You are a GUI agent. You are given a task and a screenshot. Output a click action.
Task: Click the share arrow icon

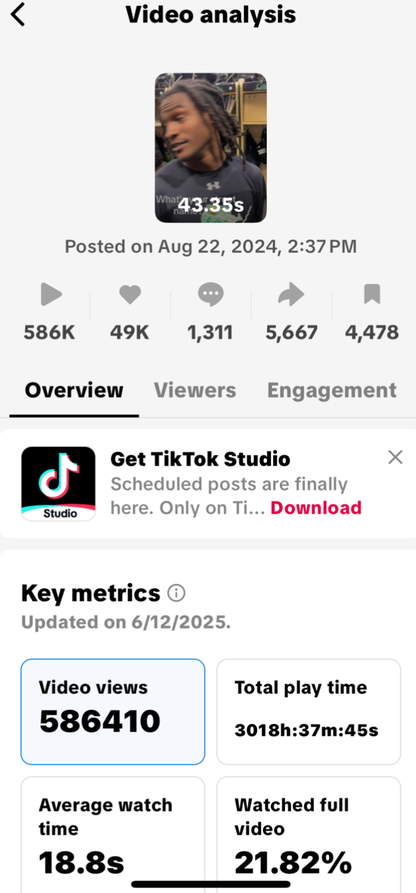click(291, 294)
